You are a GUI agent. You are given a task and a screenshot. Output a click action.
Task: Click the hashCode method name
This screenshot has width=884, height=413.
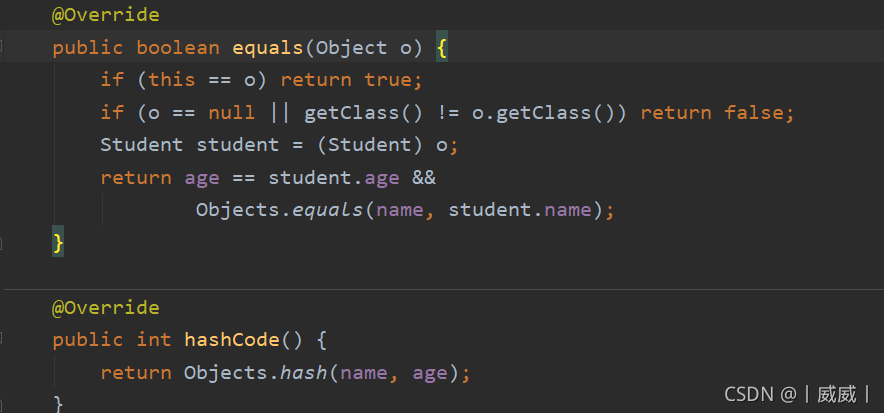232,340
